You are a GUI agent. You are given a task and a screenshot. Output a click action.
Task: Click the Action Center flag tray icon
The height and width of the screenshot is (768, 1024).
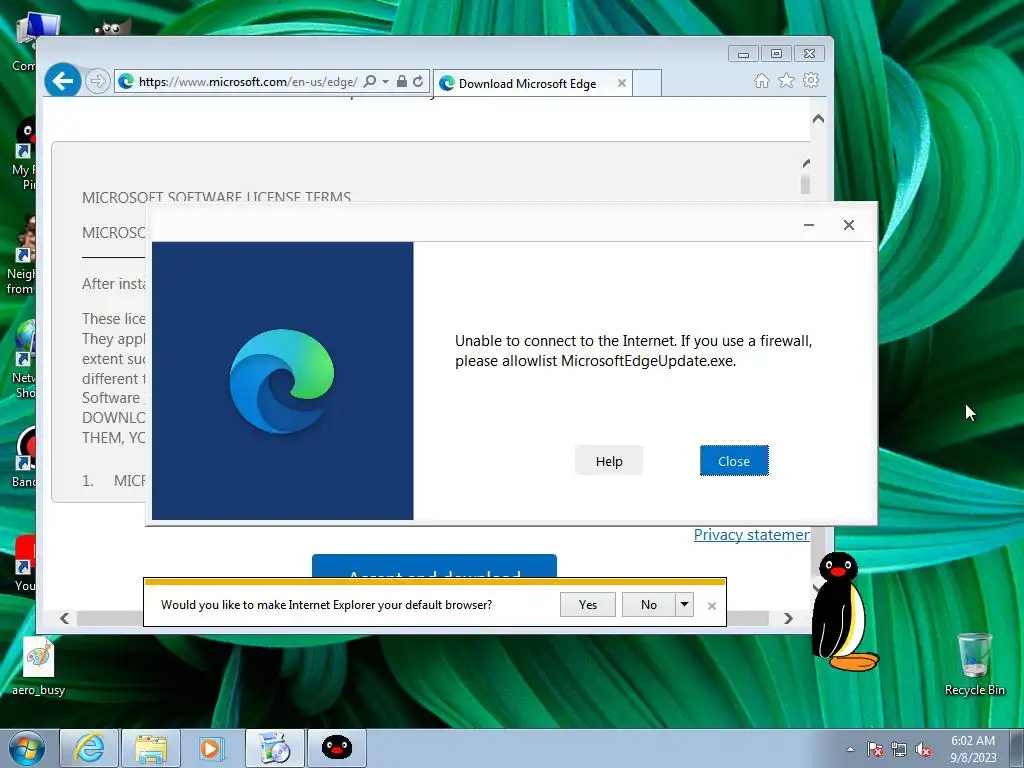click(875, 749)
